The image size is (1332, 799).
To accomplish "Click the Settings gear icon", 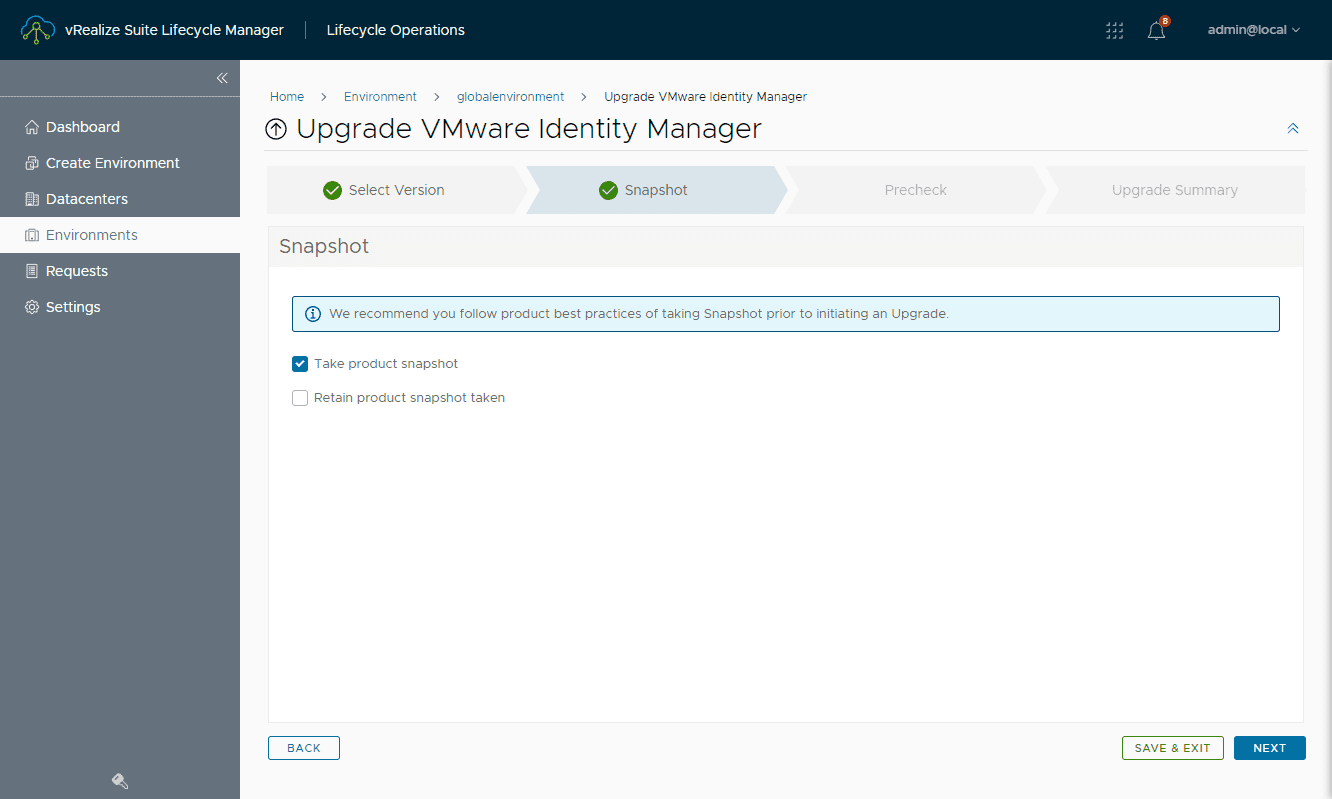I will (31, 307).
